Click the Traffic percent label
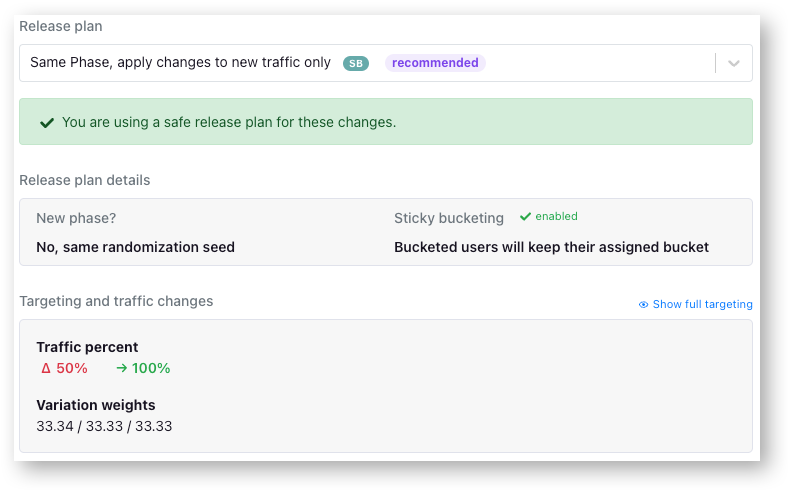Screen dimensions: 788x493 pyautogui.click(x=87, y=347)
